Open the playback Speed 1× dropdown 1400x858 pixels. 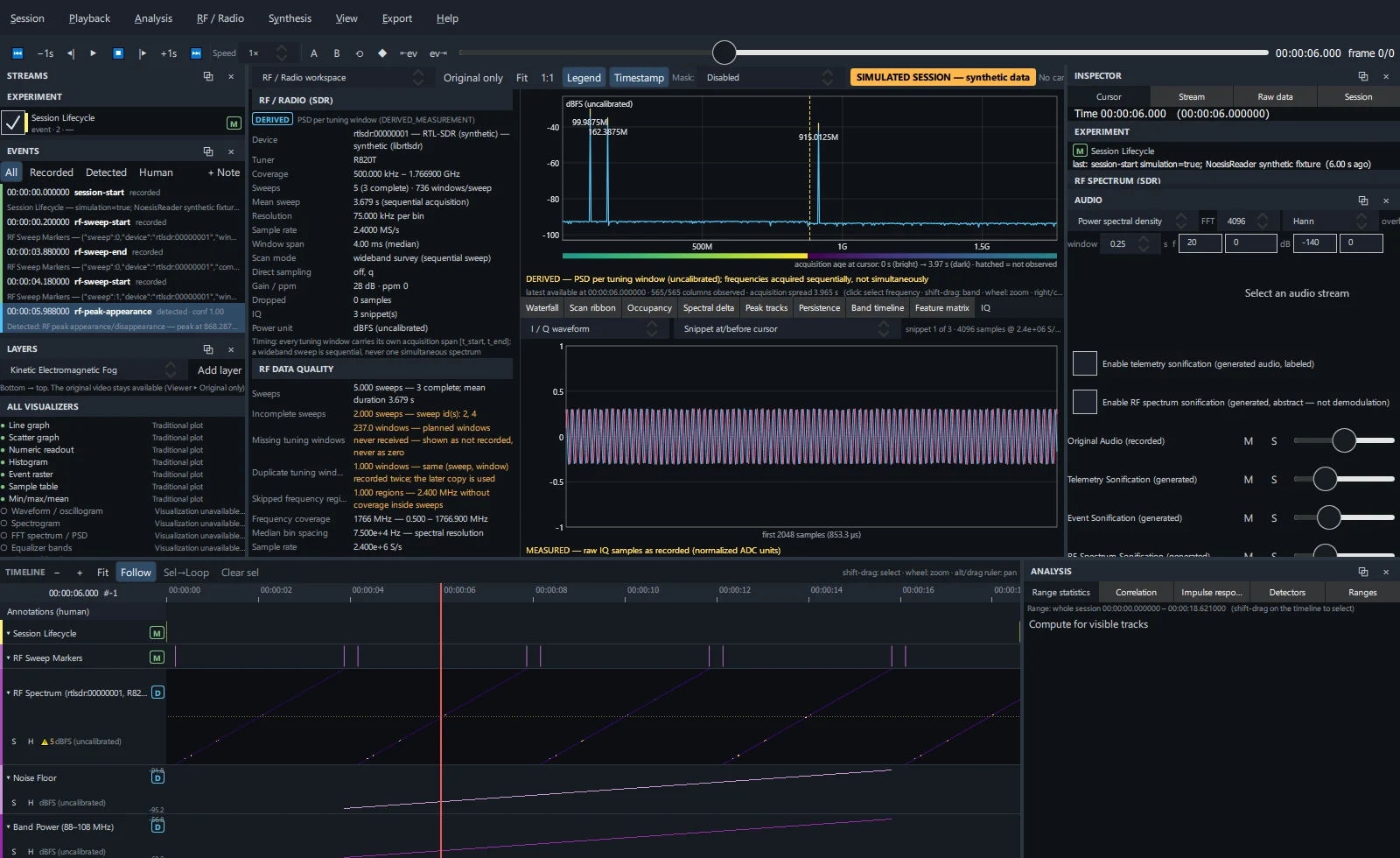[266, 53]
